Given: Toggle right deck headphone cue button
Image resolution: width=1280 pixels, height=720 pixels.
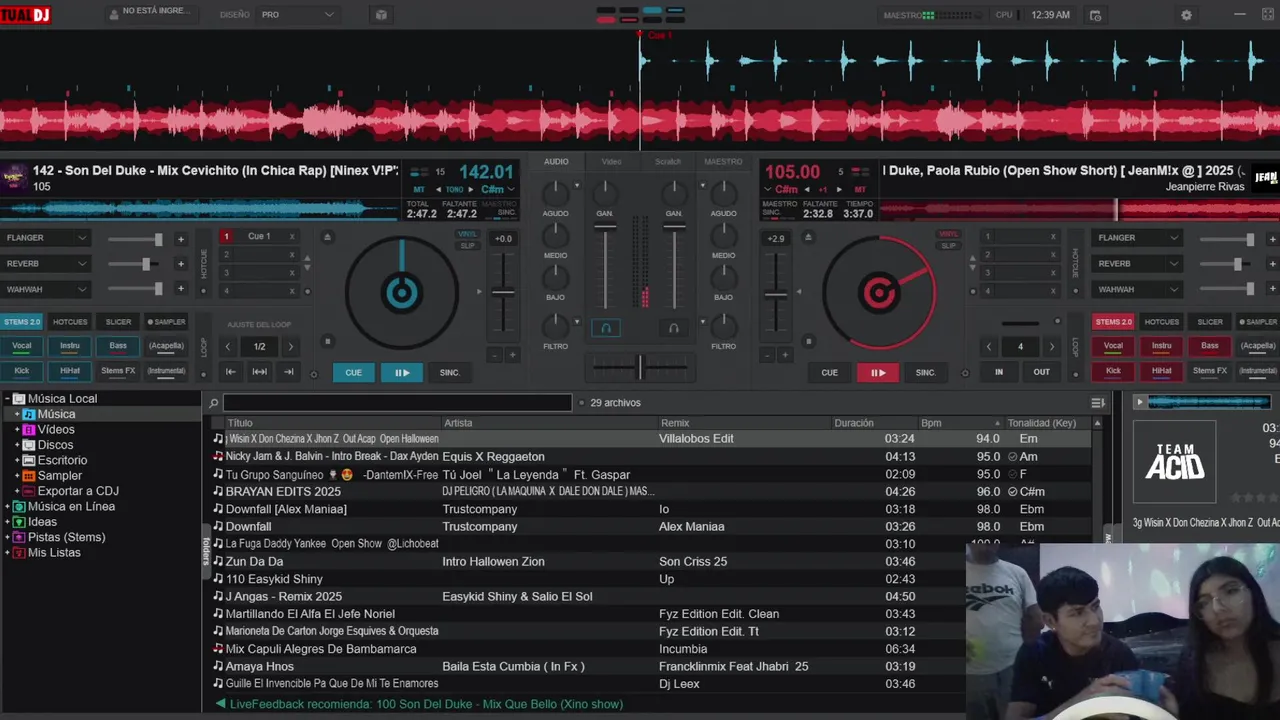Looking at the screenshot, I should click(674, 328).
